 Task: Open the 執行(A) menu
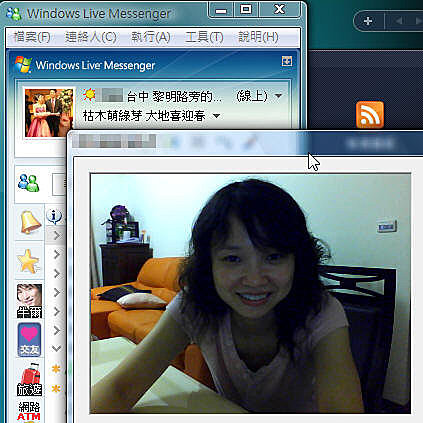tap(151, 37)
